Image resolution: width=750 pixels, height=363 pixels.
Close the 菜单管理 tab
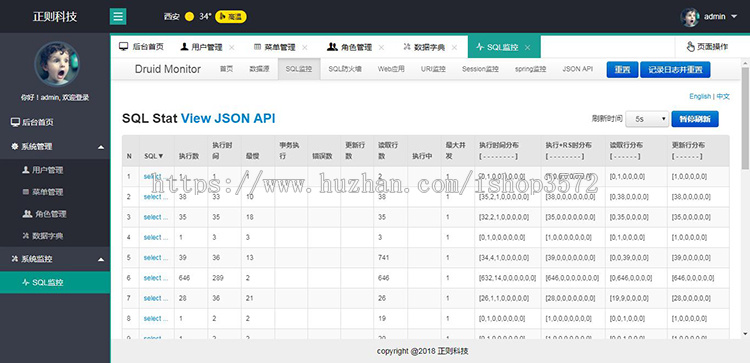click(x=305, y=47)
